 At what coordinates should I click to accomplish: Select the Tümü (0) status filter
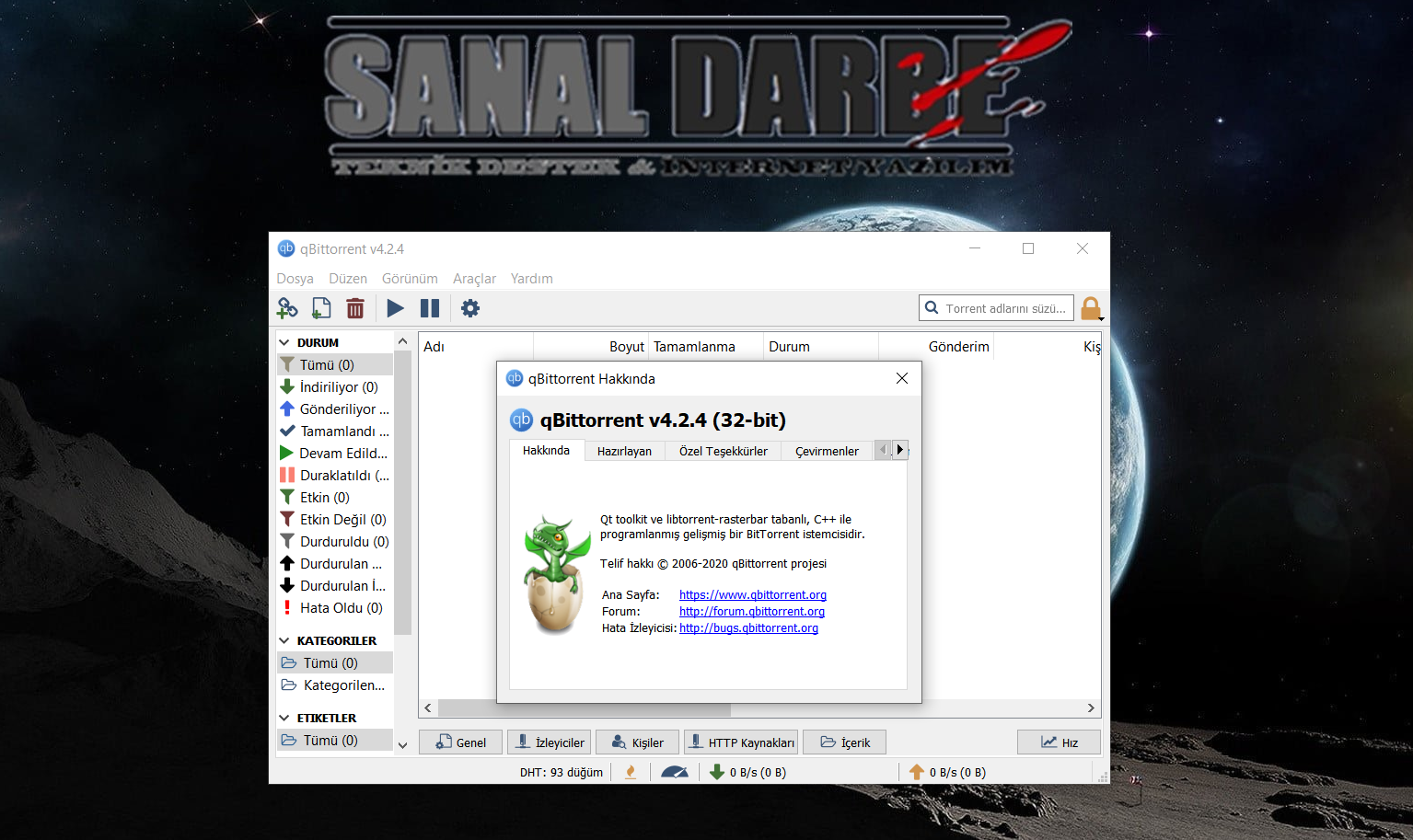click(335, 364)
